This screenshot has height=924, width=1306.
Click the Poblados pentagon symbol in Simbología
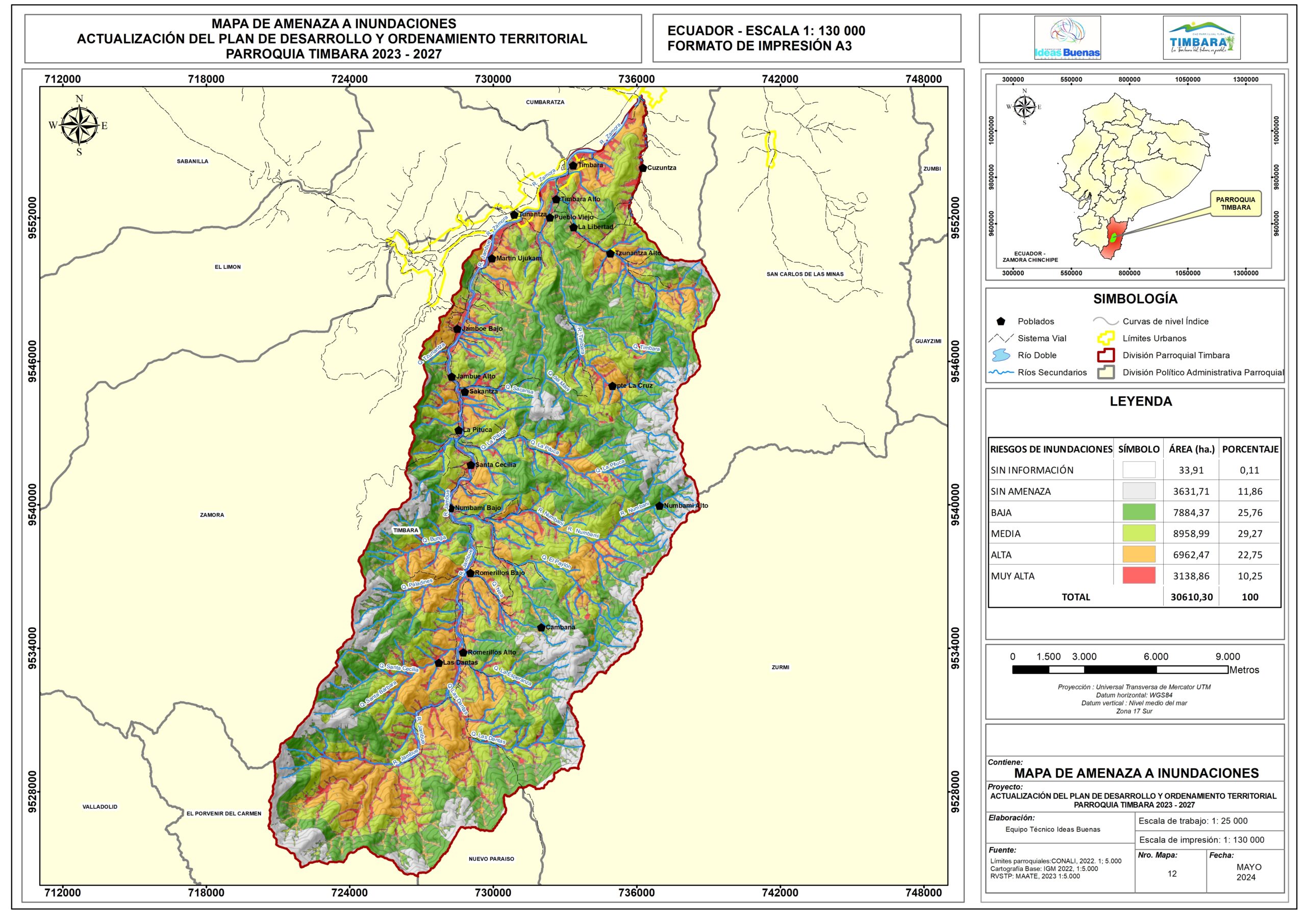click(1001, 321)
